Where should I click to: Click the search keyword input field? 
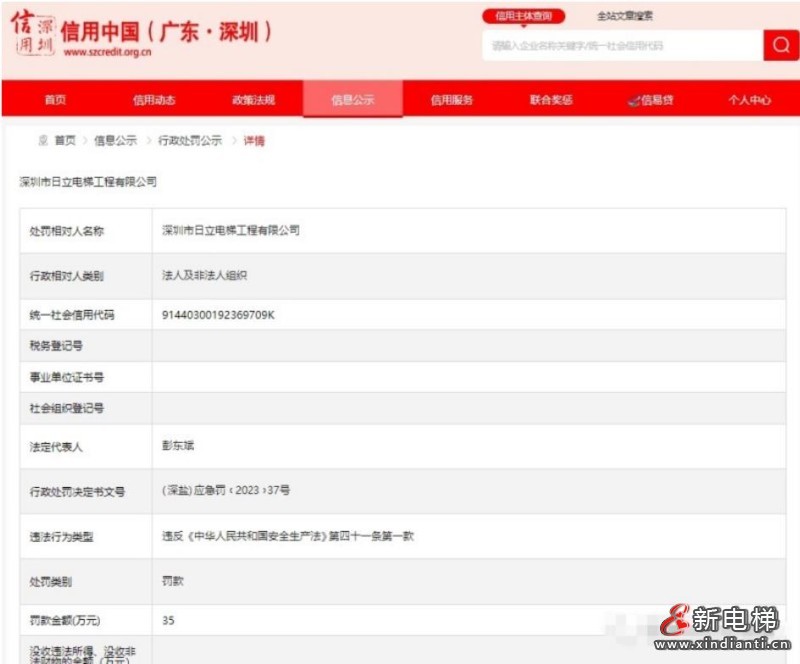tap(622, 46)
